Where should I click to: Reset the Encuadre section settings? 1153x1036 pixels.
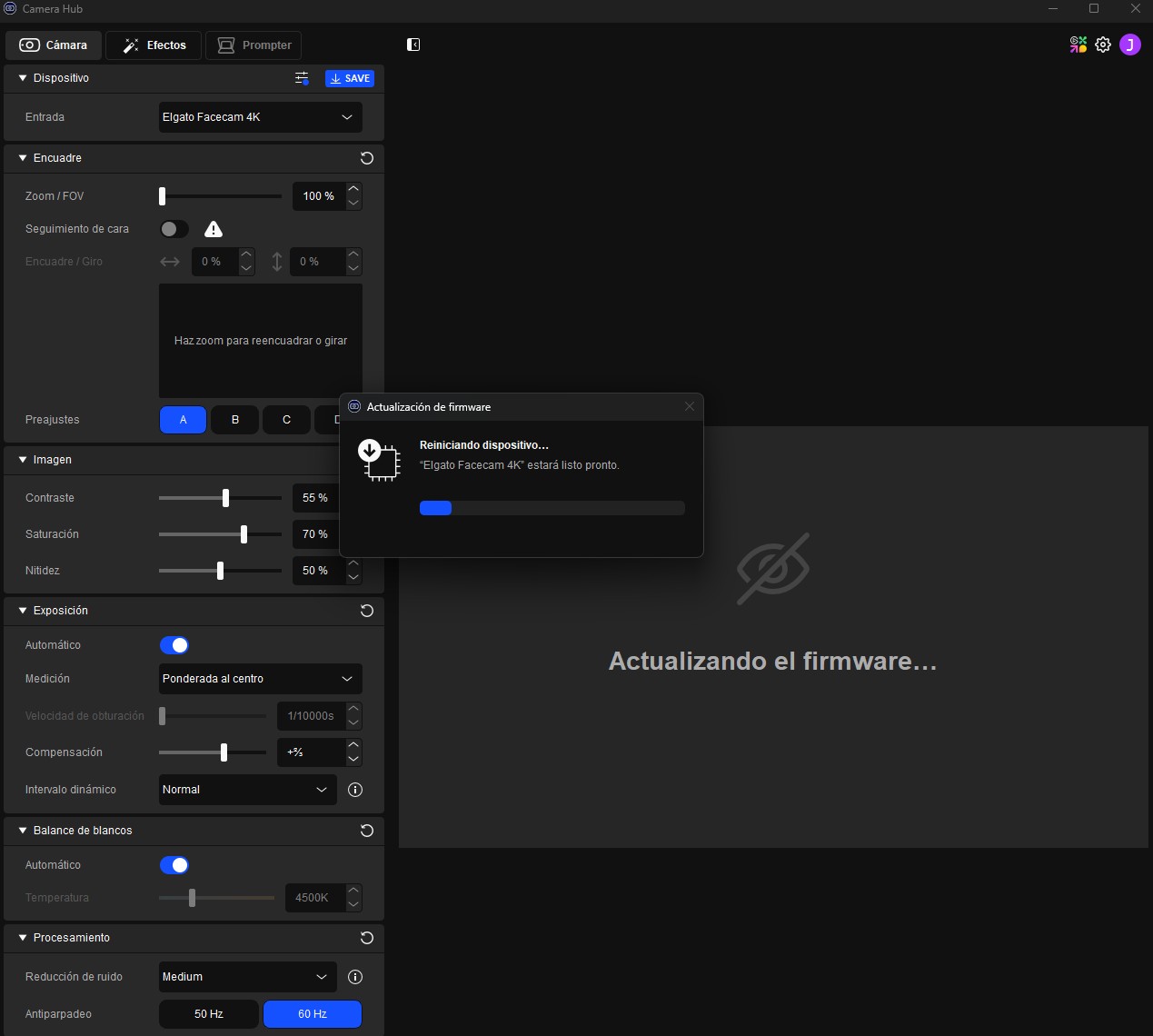coord(367,158)
